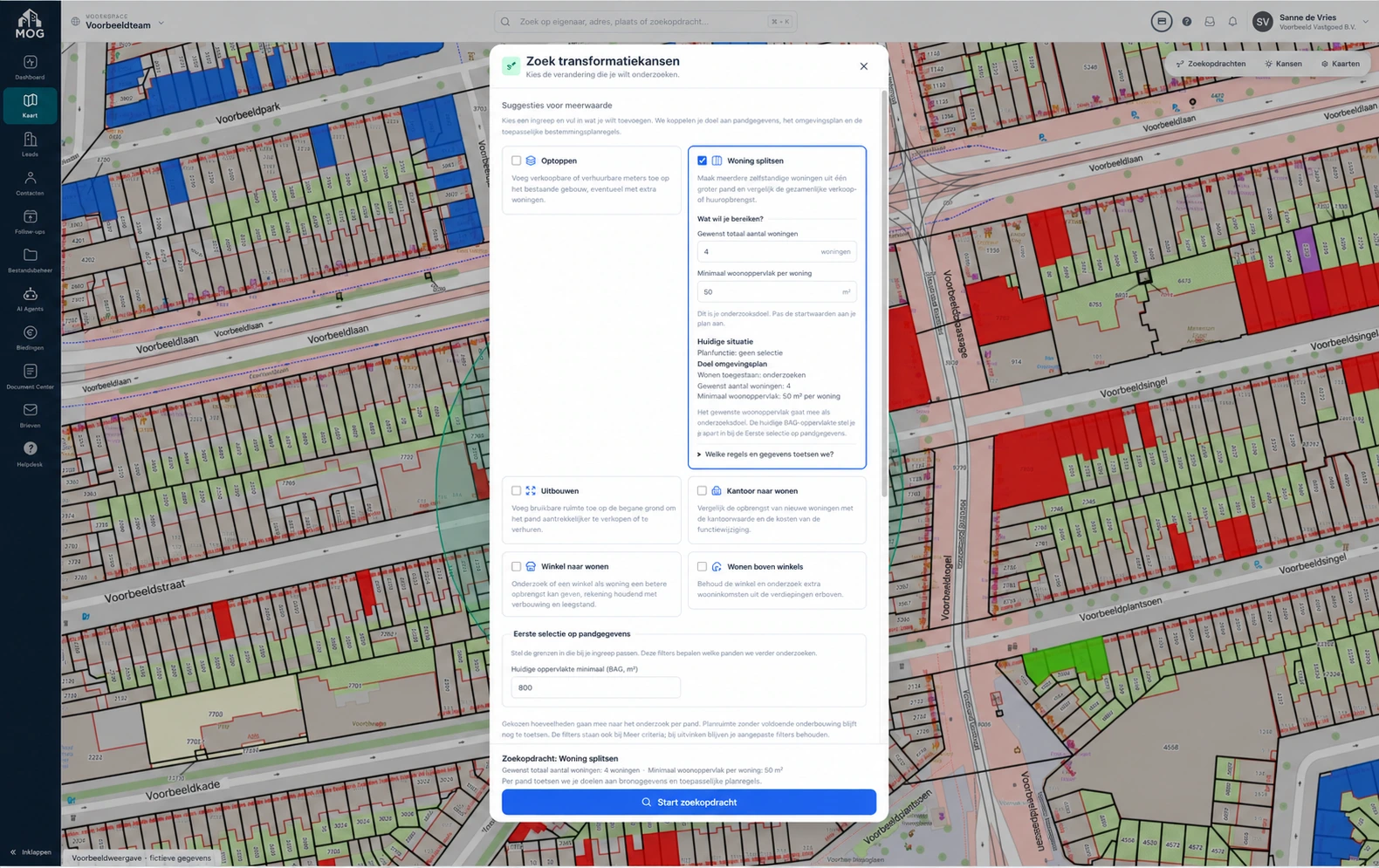The height and width of the screenshot is (868, 1379).
Task: Click the circled card icon in the top bar
Action: point(1161,22)
